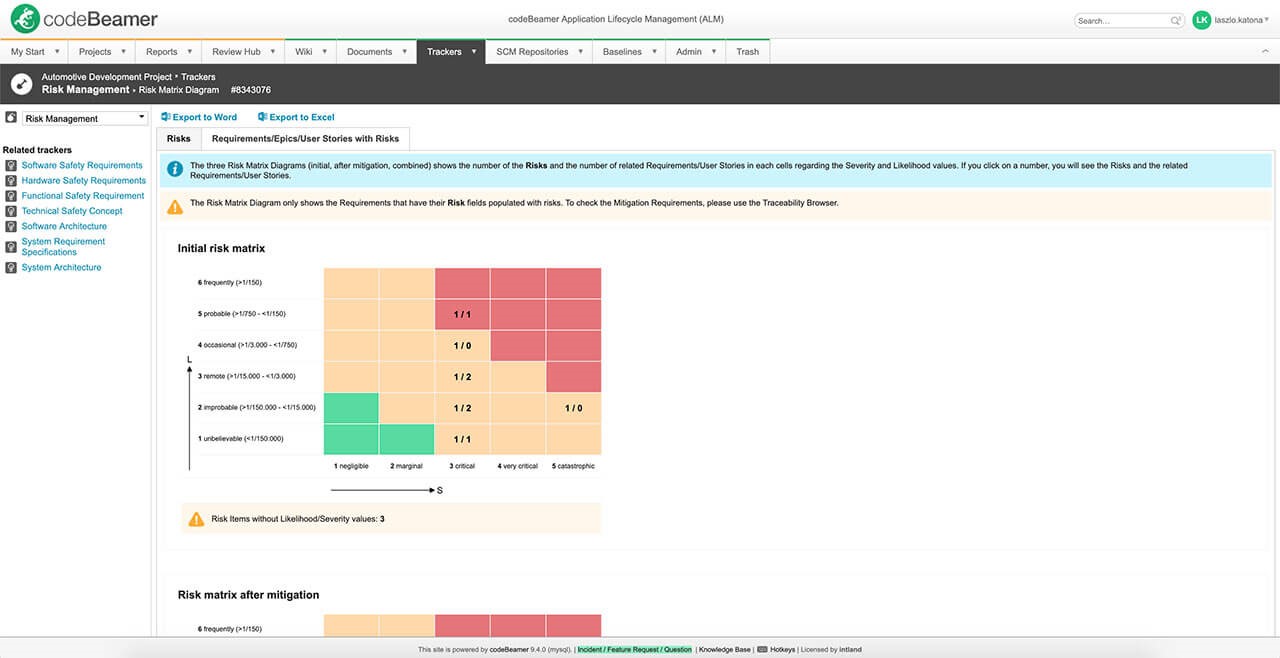1280x658 pixels.
Task: Click the search magnifier icon
Action: 1176,20
